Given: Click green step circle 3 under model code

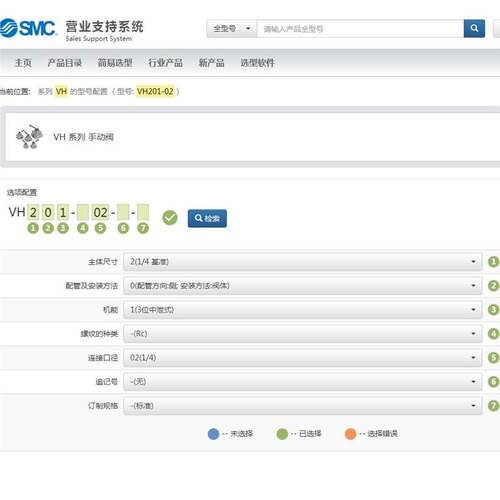Looking at the screenshot, I should (x=63, y=228).
